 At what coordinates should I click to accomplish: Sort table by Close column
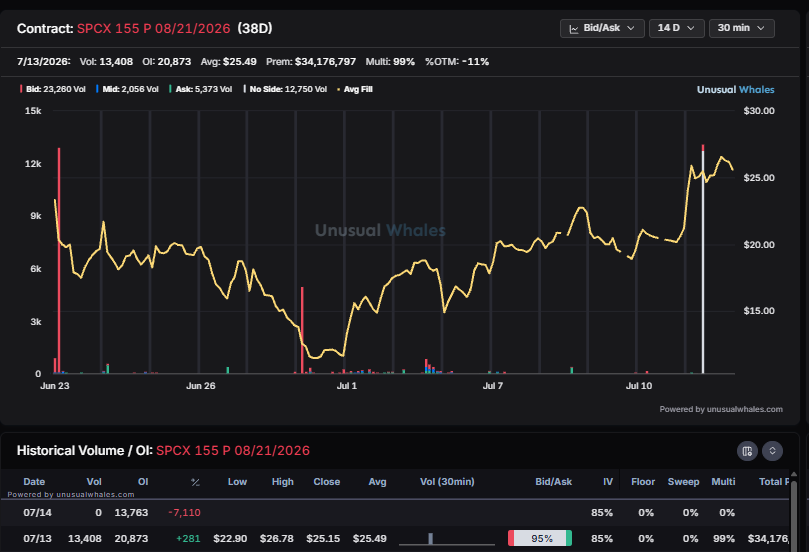click(x=327, y=482)
